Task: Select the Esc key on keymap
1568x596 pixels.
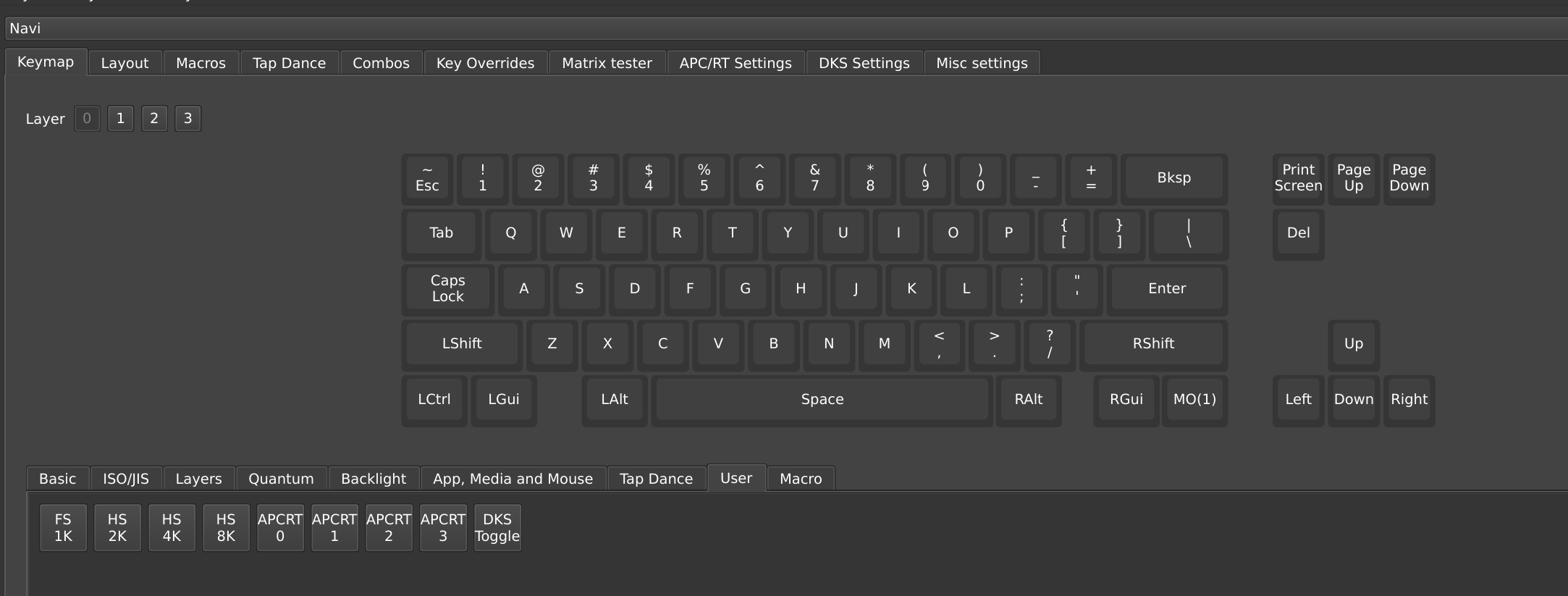Action: click(427, 178)
